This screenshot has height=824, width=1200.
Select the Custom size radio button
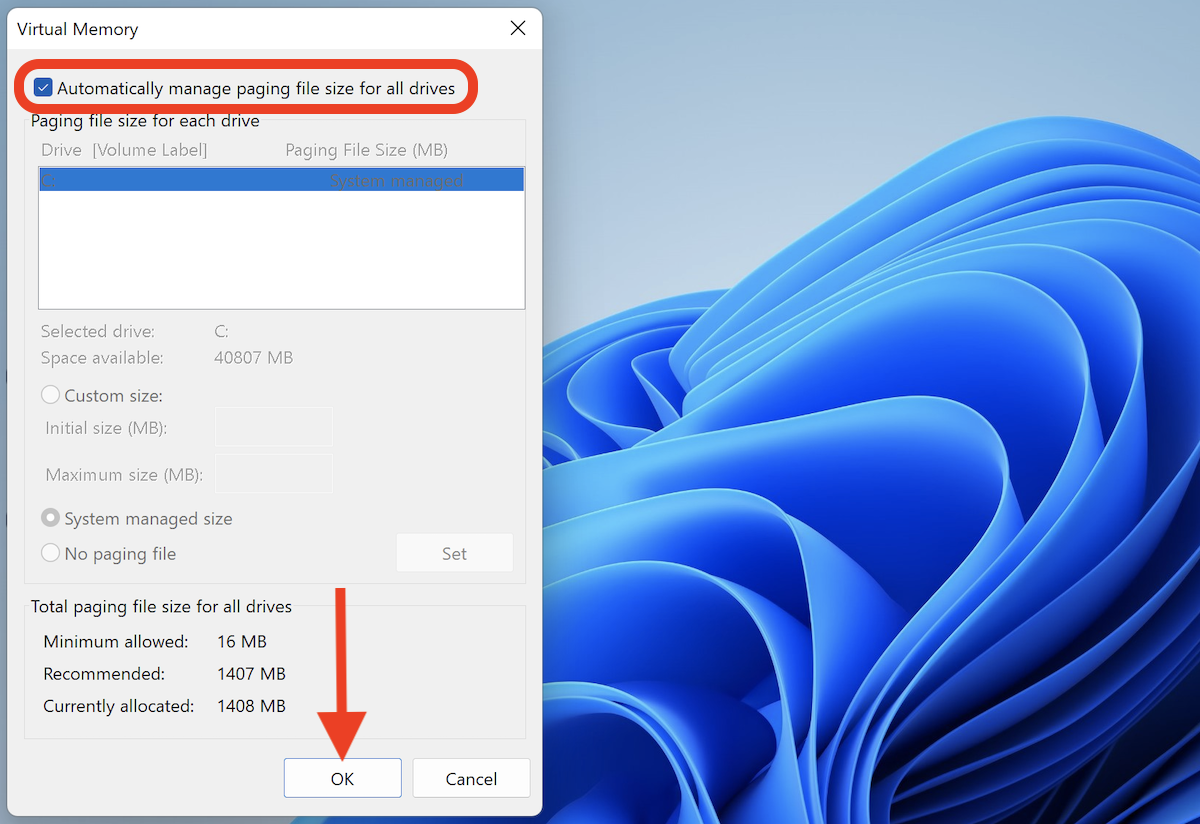[x=50, y=395]
